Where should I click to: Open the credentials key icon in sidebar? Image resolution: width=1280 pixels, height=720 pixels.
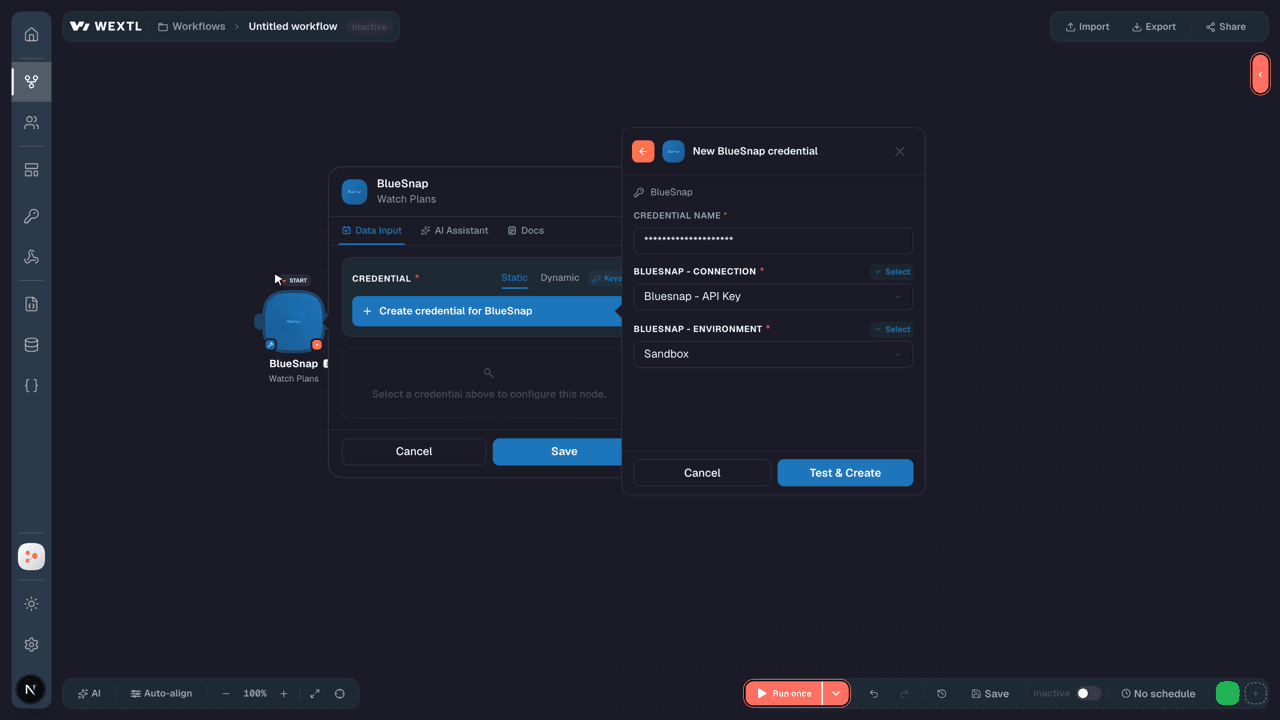coord(31,217)
